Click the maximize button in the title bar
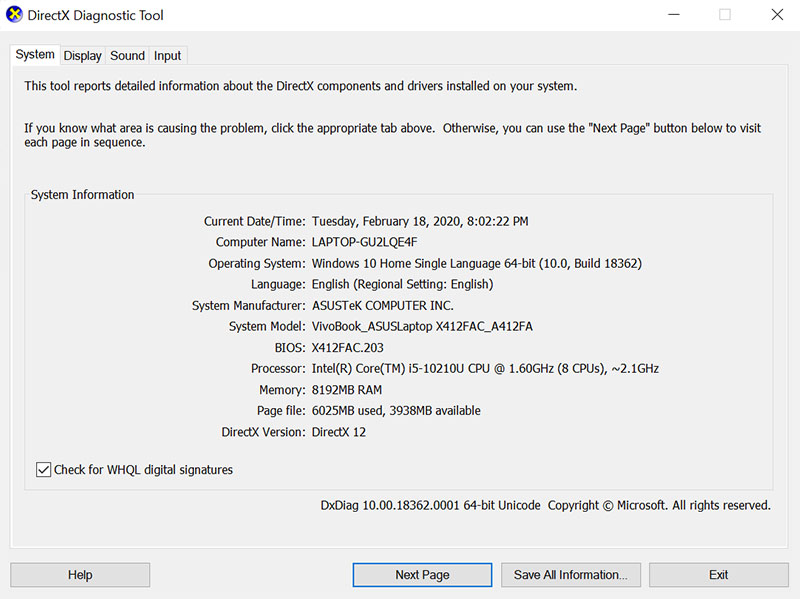 pyautogui.click(x=725, y=15)
